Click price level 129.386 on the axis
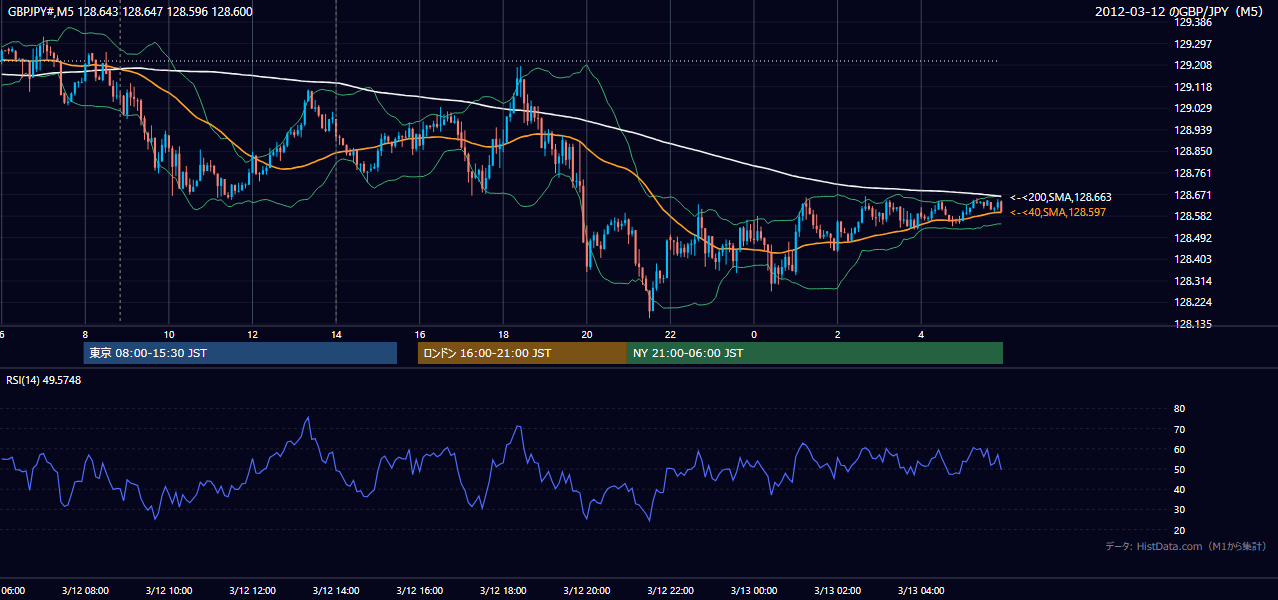The width and height of the screenshot is (1278, 600). coord(1192,22)
